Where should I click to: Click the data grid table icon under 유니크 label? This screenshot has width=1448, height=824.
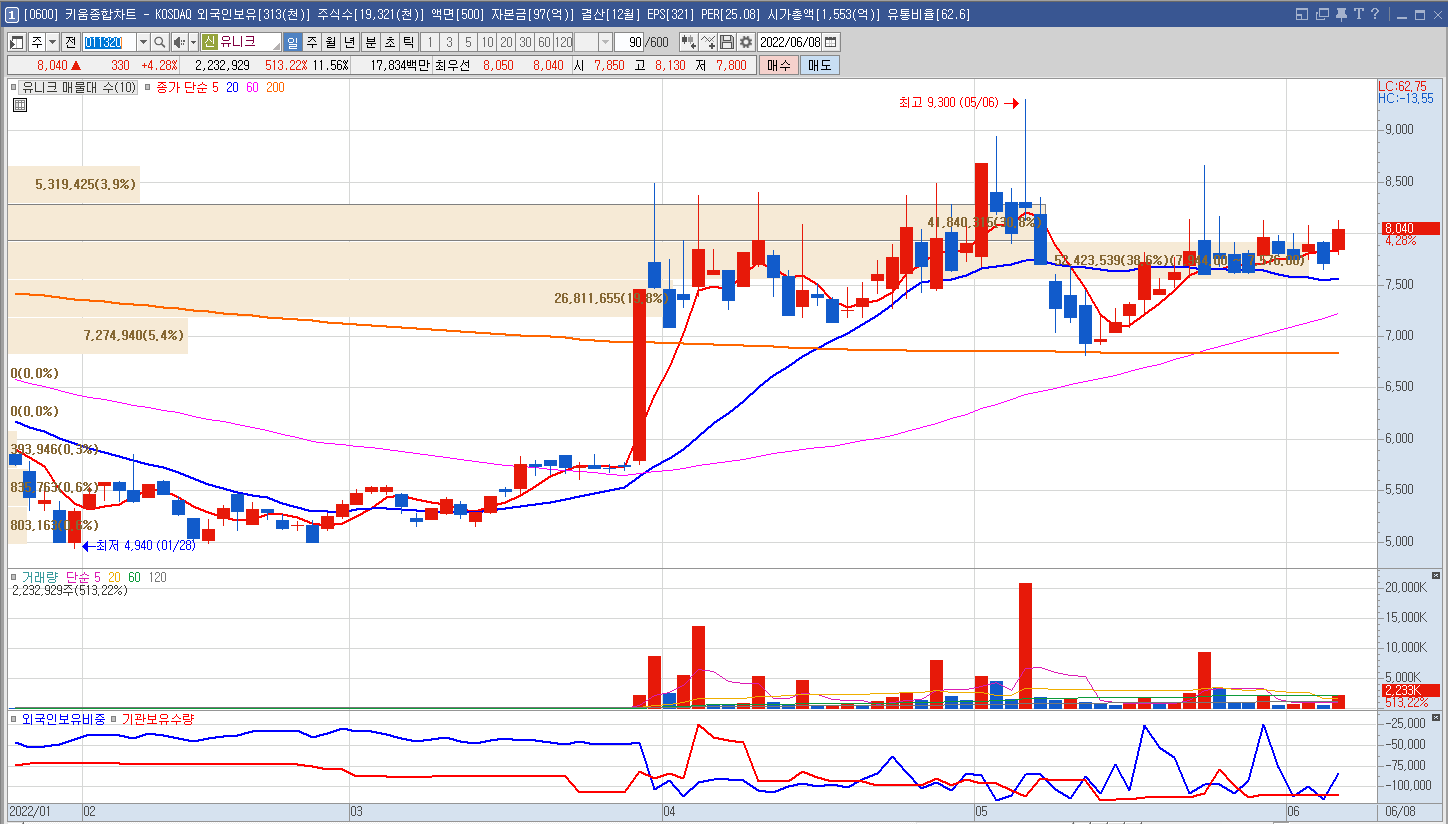coord(19,104)
